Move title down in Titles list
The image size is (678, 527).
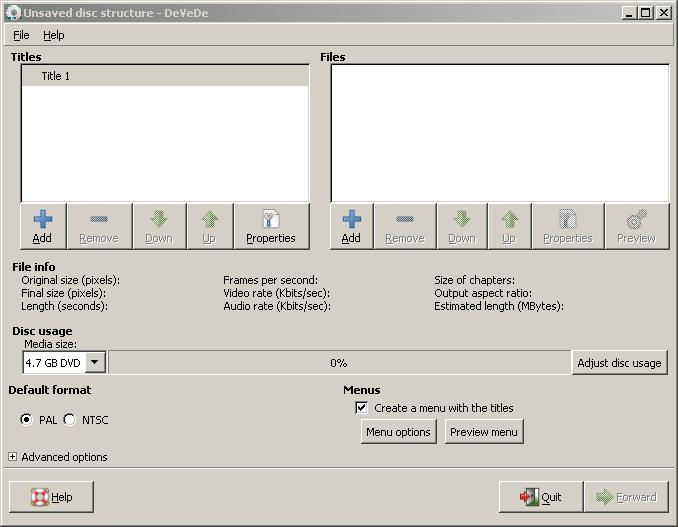click(160, 226)
